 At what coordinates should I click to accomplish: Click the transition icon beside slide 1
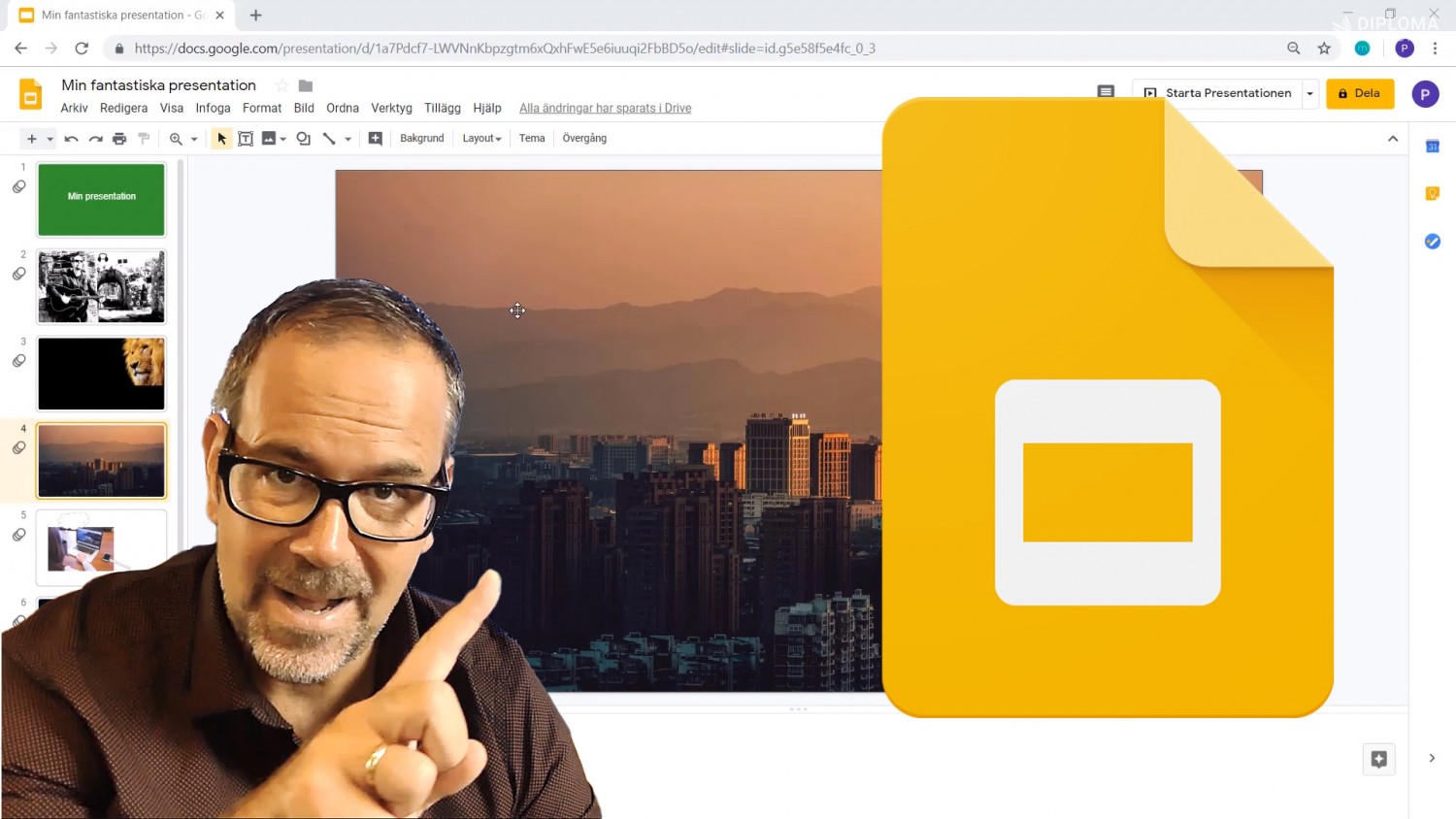point(18,186)
